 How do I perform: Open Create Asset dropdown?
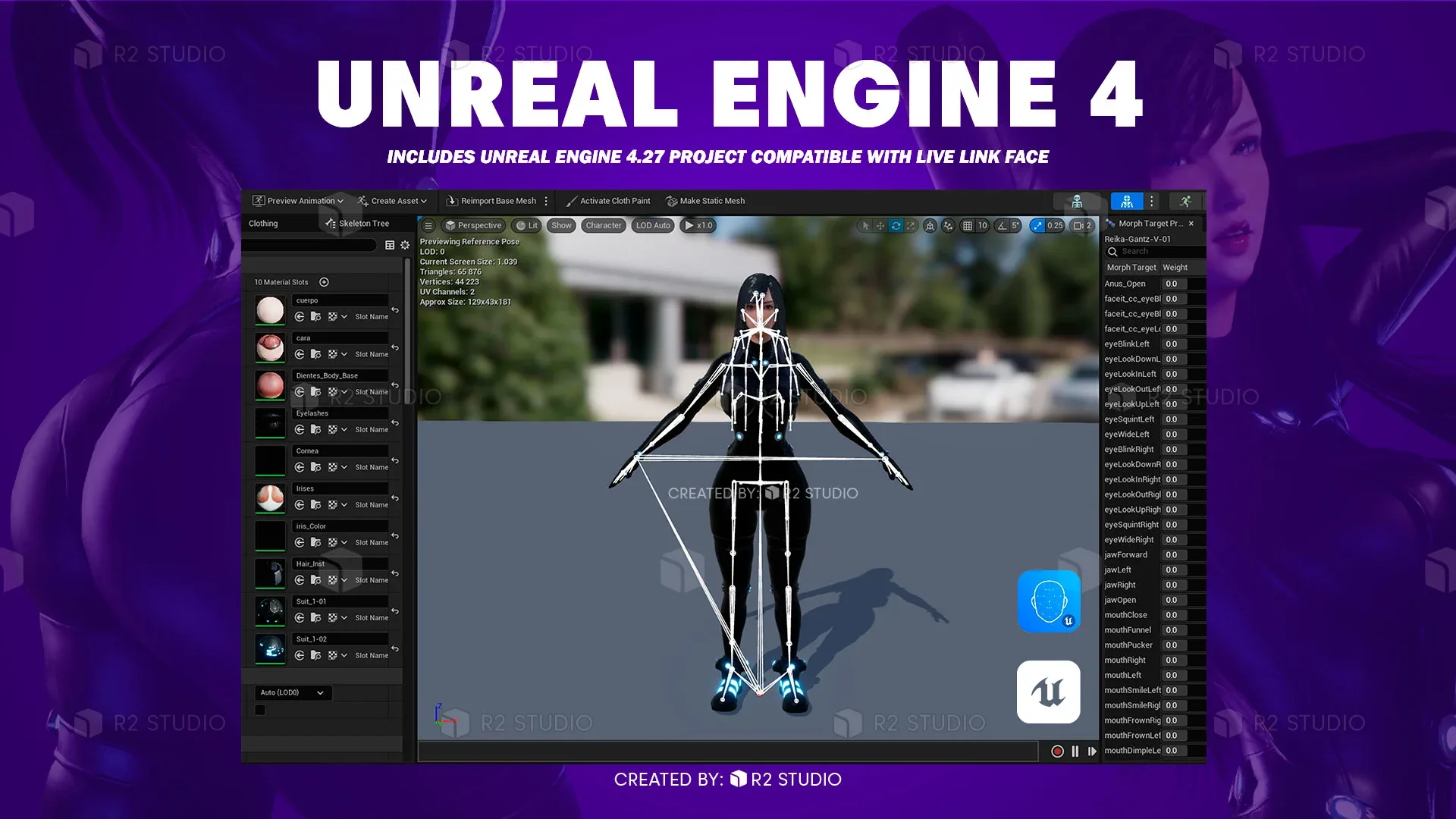pyautogui.click(x=393, y=201)
